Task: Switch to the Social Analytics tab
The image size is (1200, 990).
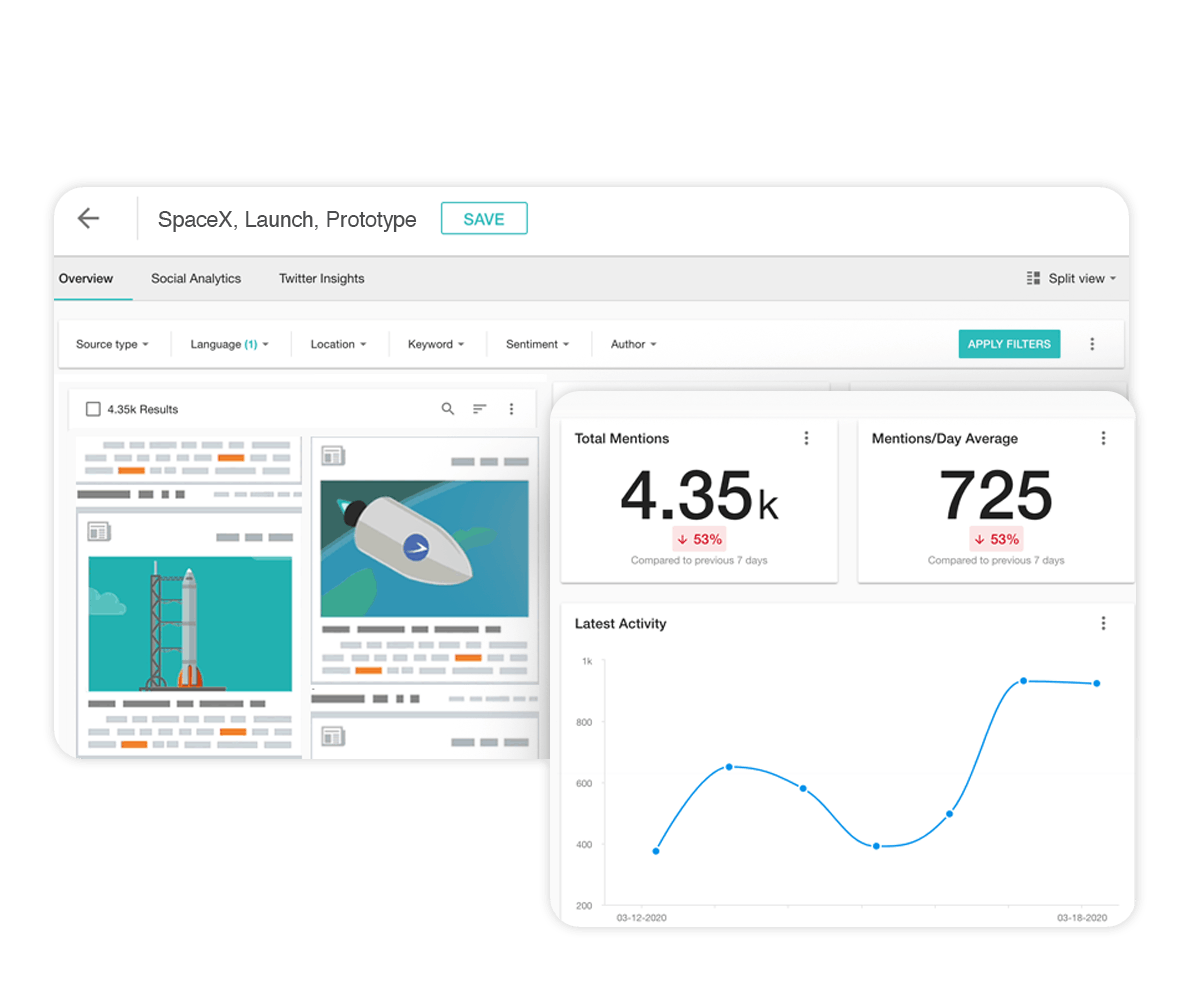Action: (x=196, y=278)
